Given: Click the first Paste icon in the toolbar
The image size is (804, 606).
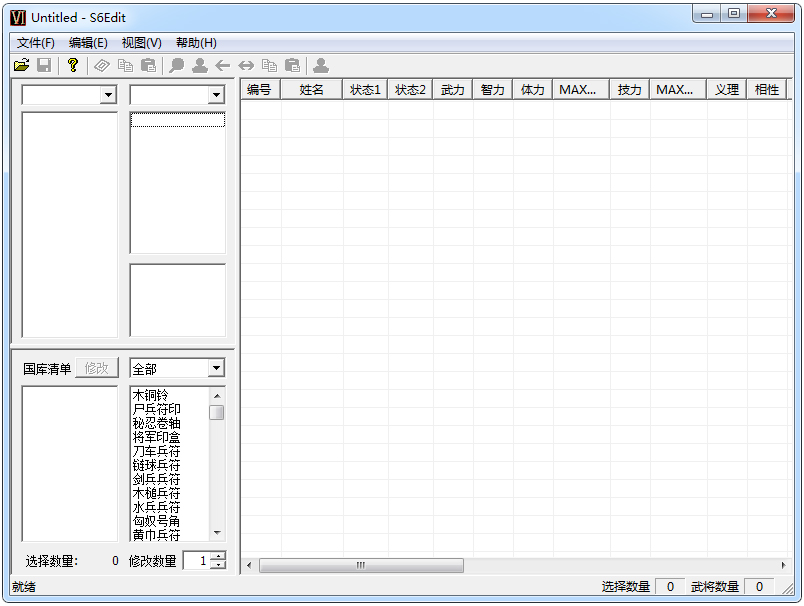Looking at the screenshot, I should tap(148, 65).
